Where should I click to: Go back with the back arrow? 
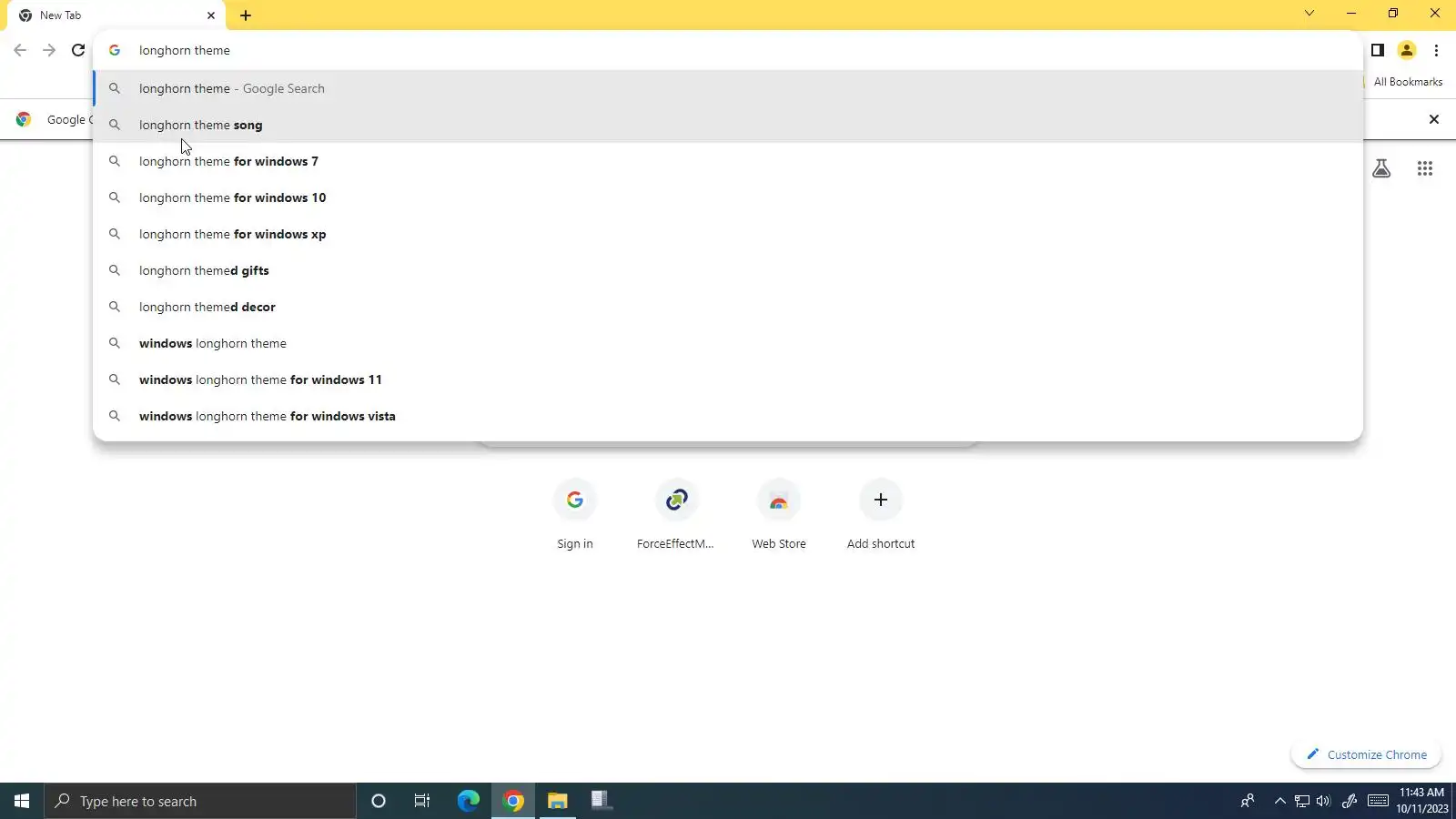click(20, 50)
